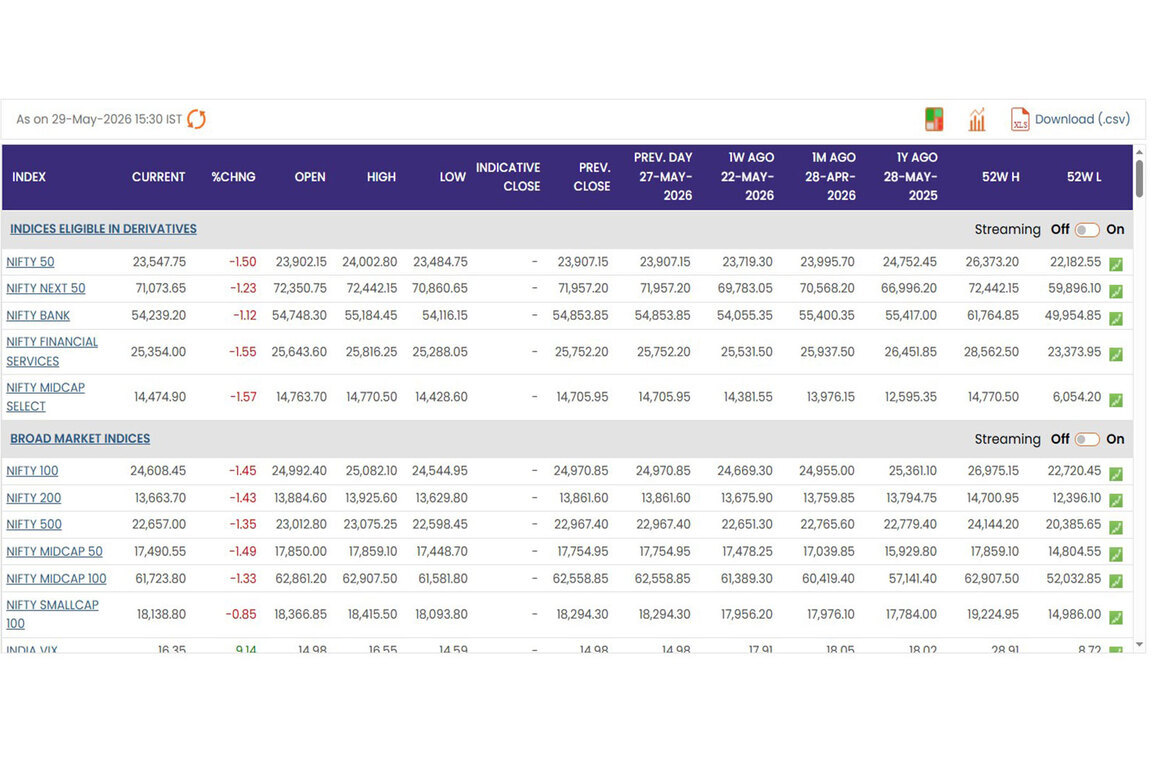Open the bar chart view icon
Viewport: 1156px width, 770px height.
tap(977, 119)
